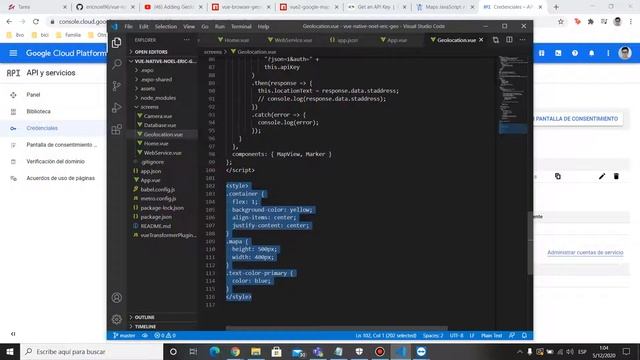
Task: Click the Windows taskbar search box
Action: tap(91, 351)
